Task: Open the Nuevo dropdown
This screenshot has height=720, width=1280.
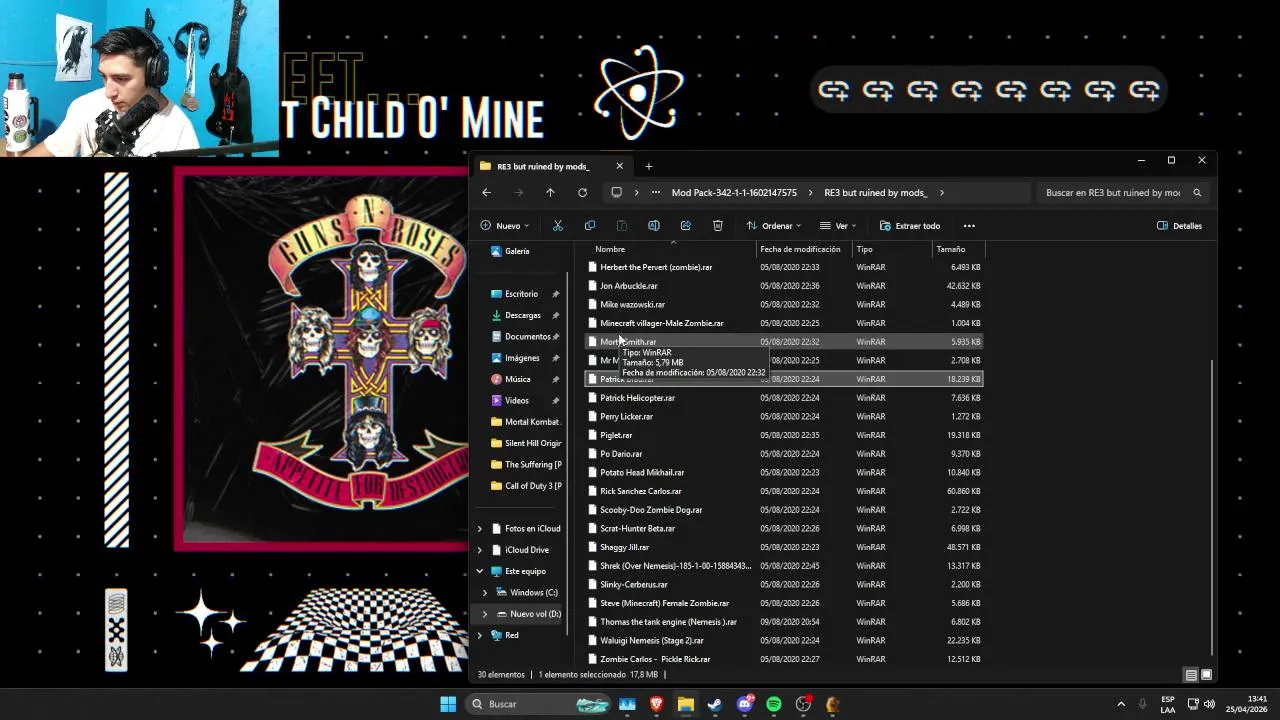Action: coord(505,226)
